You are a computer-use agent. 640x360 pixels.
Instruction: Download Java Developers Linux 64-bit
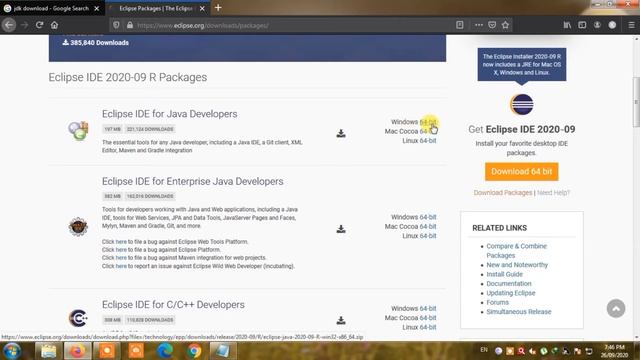[x=428, y=141]
